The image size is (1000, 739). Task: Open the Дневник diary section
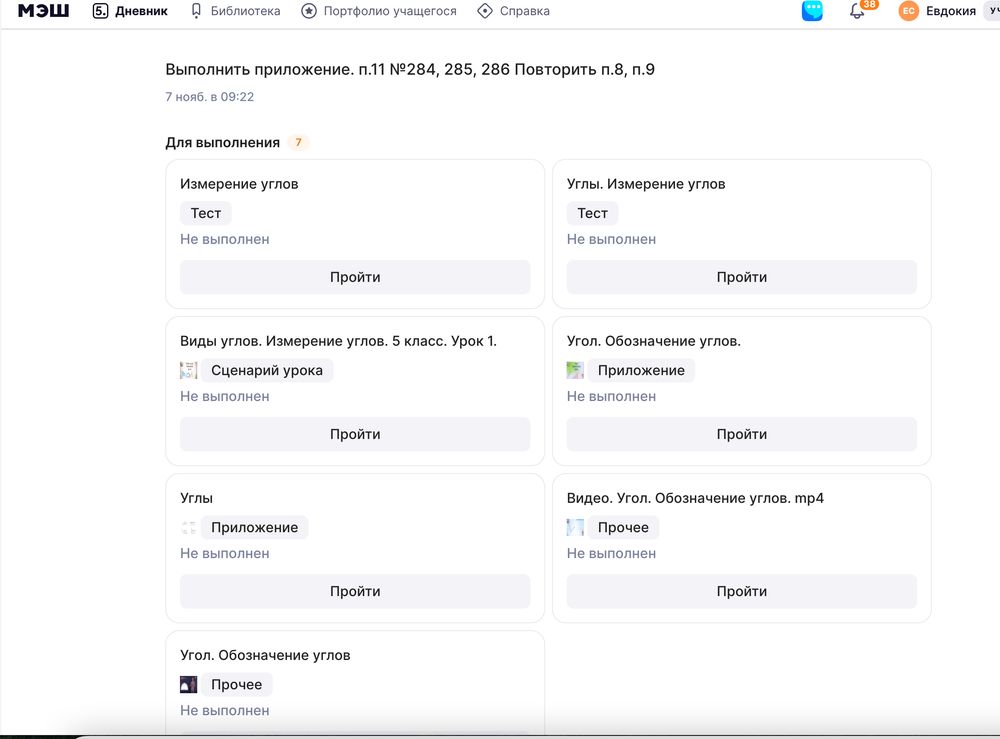pos(130,11)
